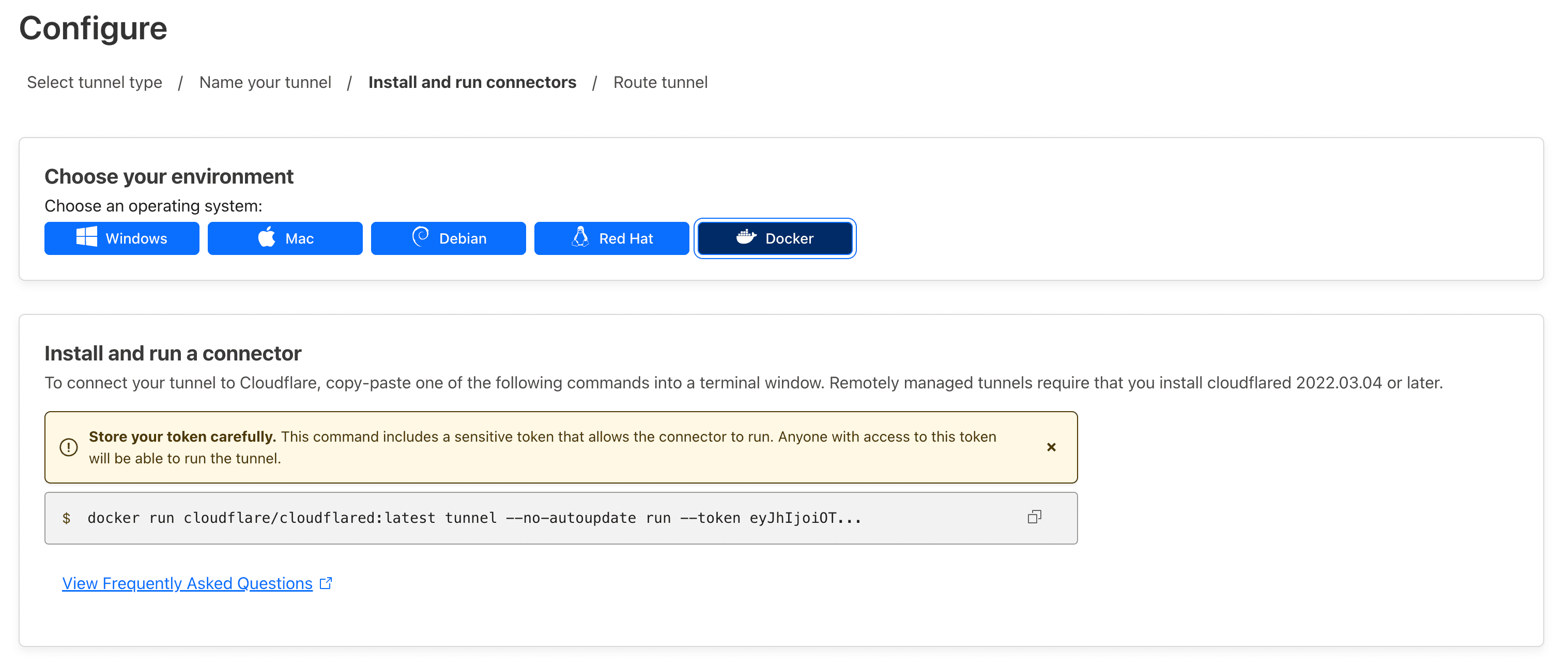Click the warning info icon in the alert

(69, 447)
